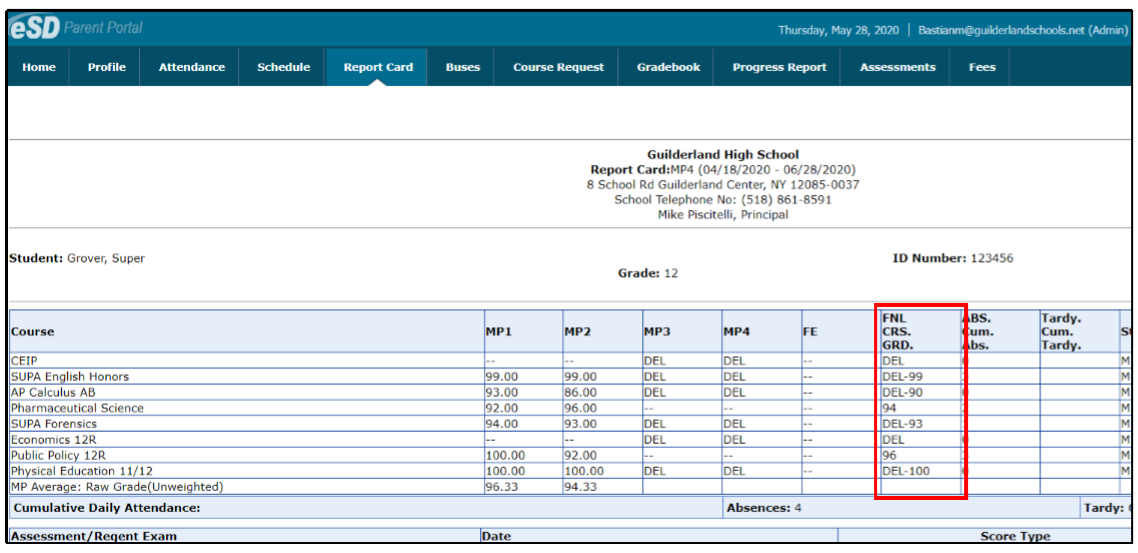Switch to the Schedule tab
The image size is (1138, 553).
point(284,67)
